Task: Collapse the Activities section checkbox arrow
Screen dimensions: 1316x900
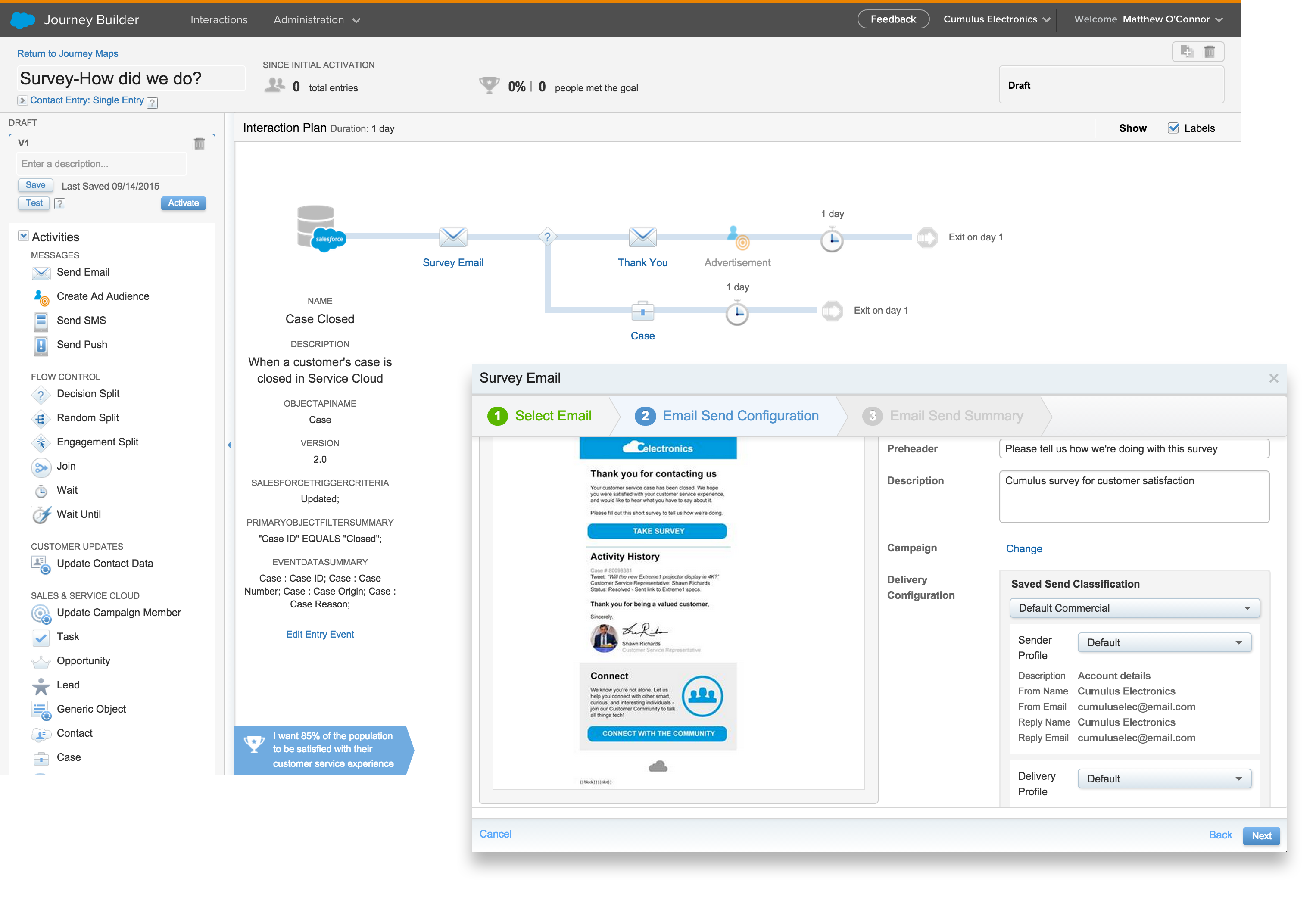Action: pos(23,236)
